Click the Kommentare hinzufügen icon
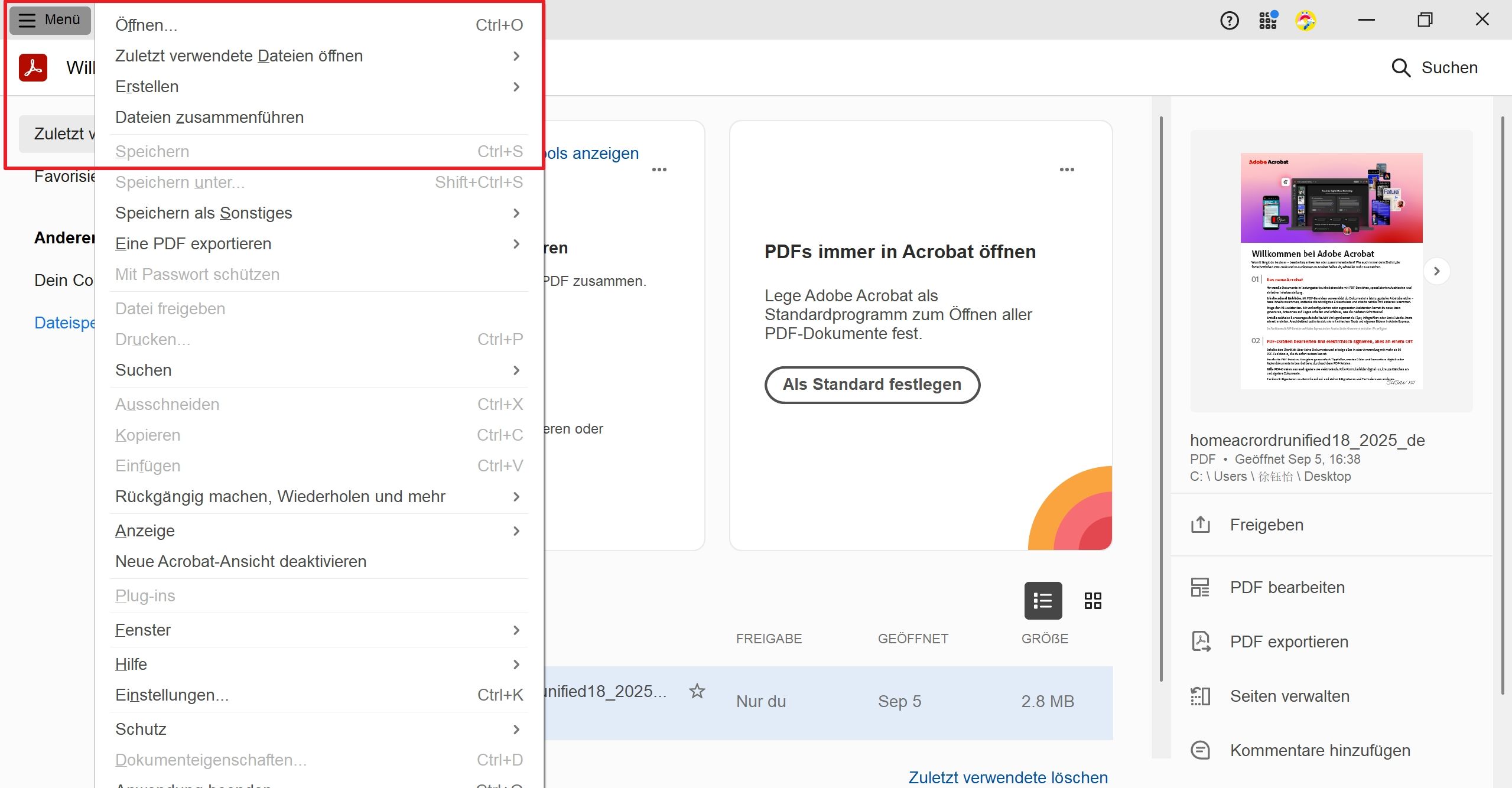Screen dimensions: 1512x788 pyautogui.click(x=1200, y=750)
